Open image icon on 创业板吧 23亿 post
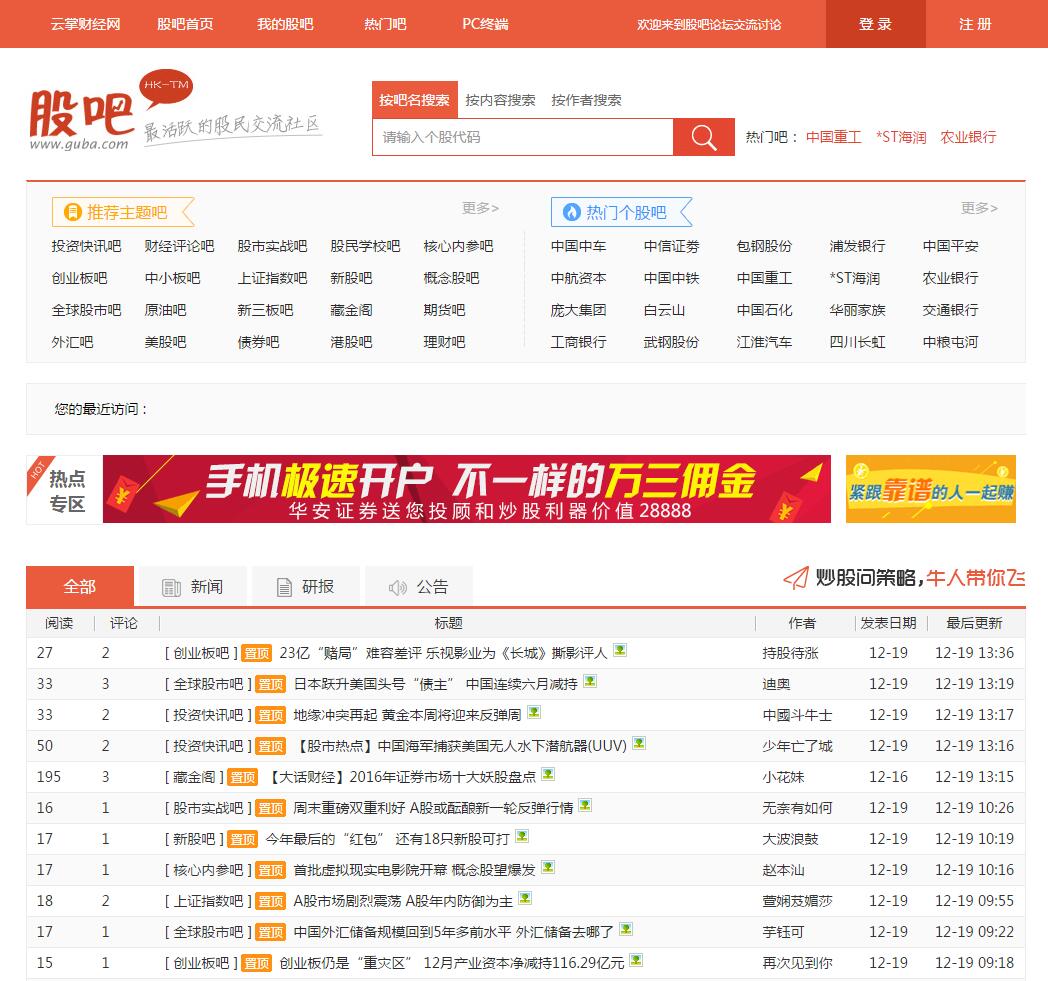 620,650
